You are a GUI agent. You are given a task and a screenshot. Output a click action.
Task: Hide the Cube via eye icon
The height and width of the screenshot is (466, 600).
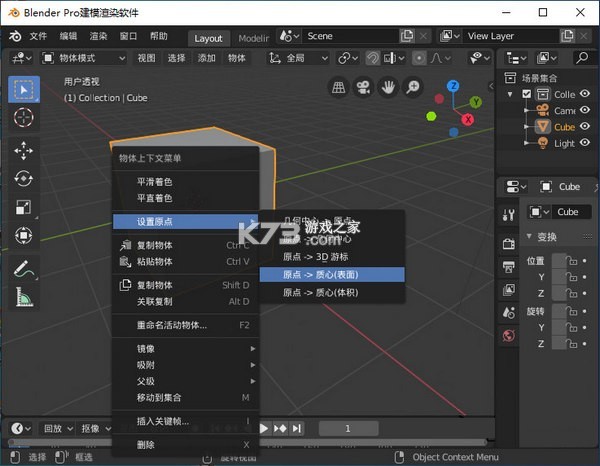click(585, 126)
